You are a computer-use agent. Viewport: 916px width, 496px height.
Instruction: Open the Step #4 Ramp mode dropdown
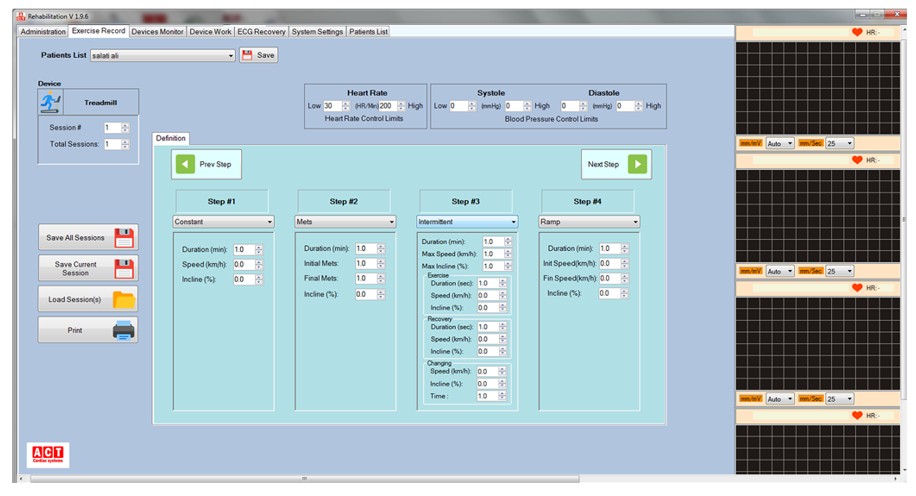click(635, 222)
